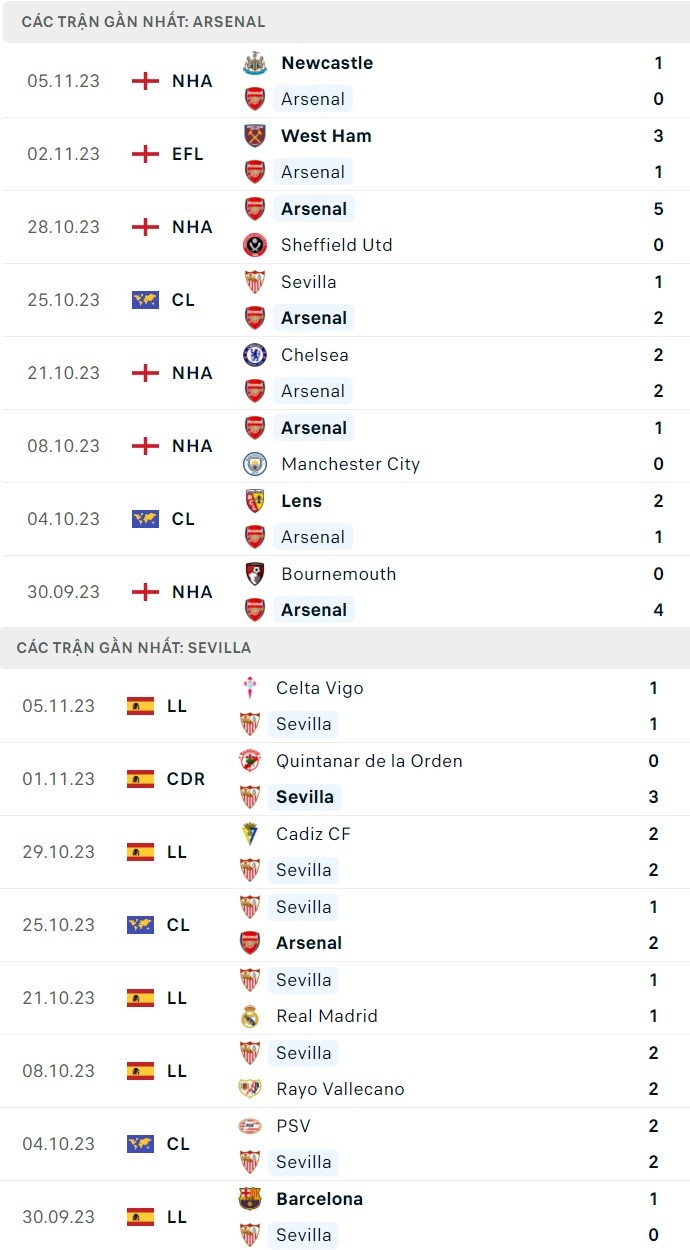The image size is (690, 1250).
Task: Click the 'Các trận gần nhất: Arsenal' header
Action: 143,21
